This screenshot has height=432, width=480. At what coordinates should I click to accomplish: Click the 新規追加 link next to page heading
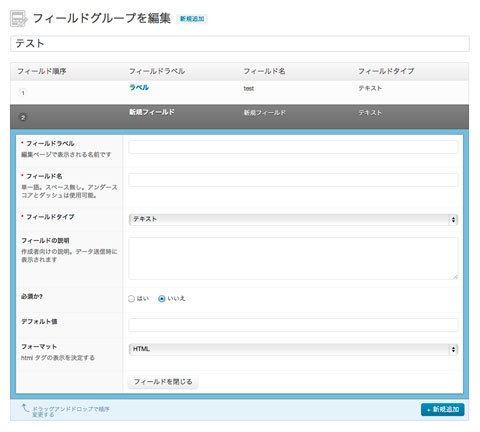(192, 19)
